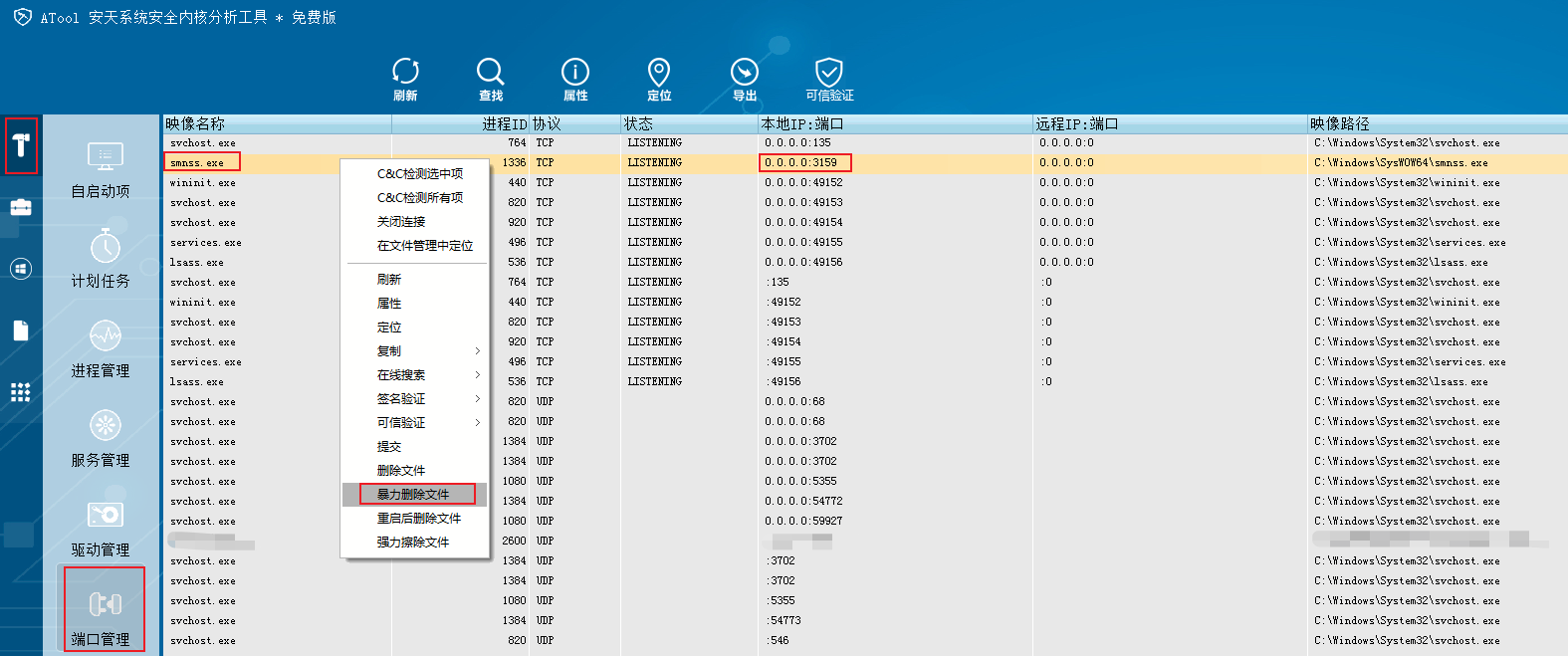1568x656 pixels.
Task: Choose C&C检测选中项 from context menu
Action: point(415,174)
